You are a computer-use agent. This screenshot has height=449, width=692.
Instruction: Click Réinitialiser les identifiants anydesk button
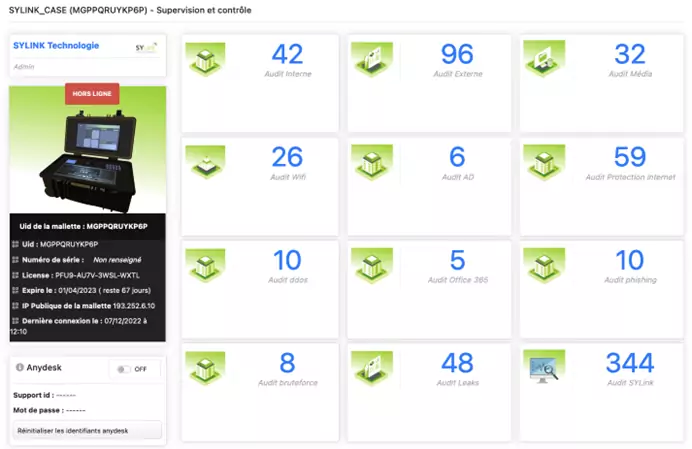[x=87, y=430]
